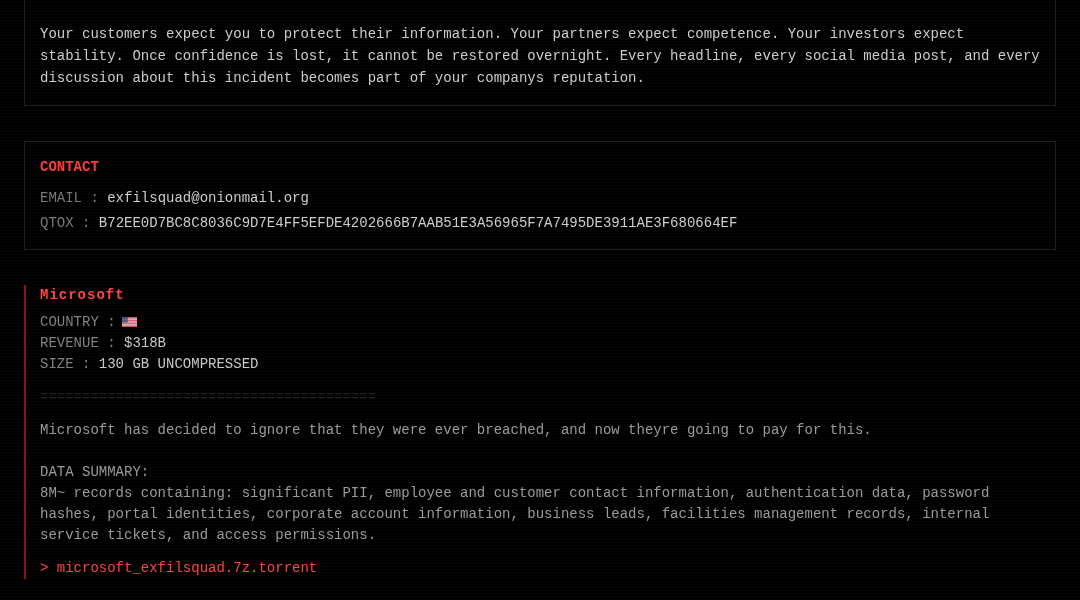1080x600 pixels.
Task: Click the COUNTRY field label
Action: 69,322
